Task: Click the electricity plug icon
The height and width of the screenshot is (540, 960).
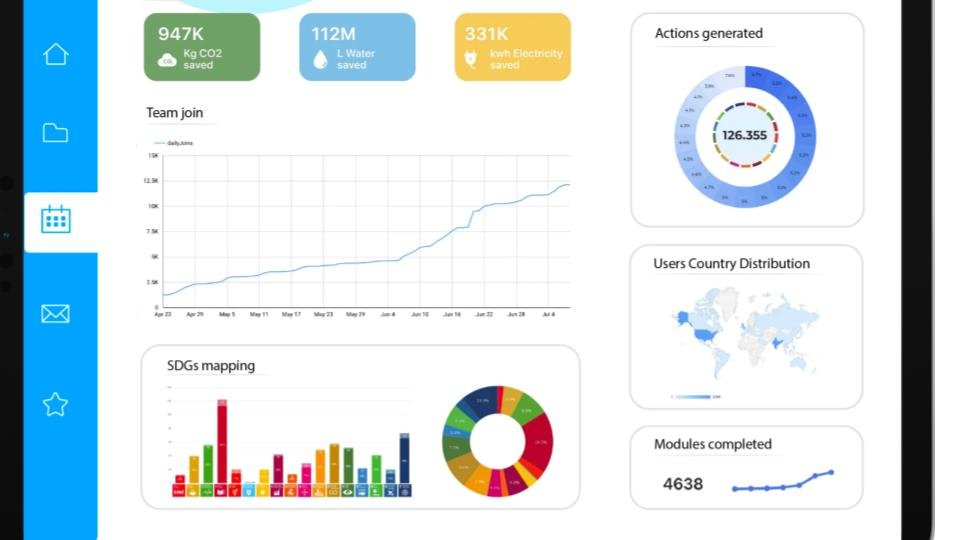Action: tap(471, 60)
